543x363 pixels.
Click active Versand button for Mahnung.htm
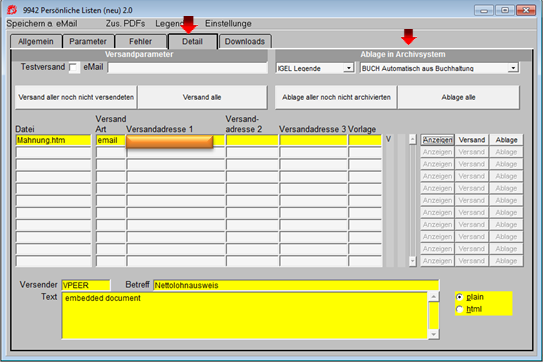472,140
